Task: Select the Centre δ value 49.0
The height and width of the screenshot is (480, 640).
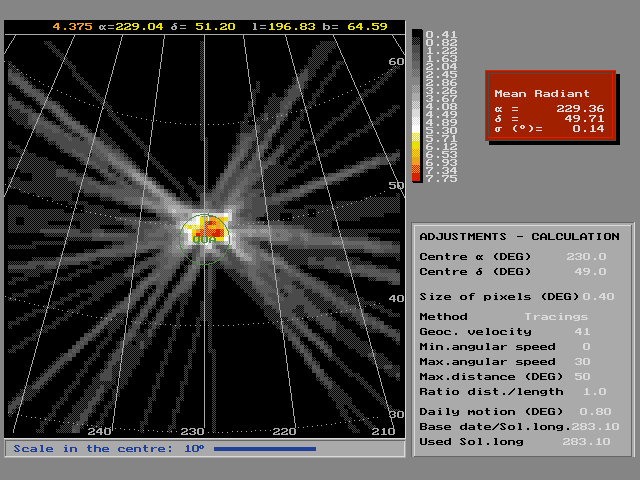Action: [x=590, y=272]
